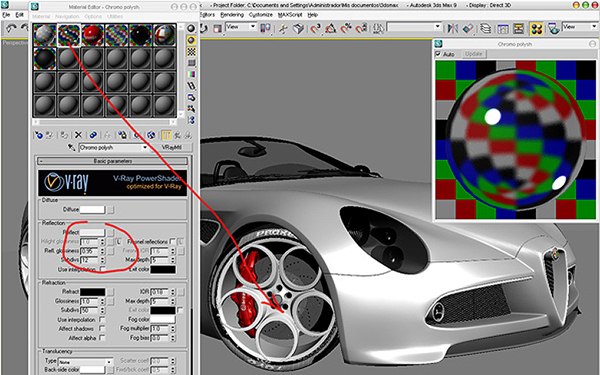Open the Layer Manager icon

click(x=485, y=29)
